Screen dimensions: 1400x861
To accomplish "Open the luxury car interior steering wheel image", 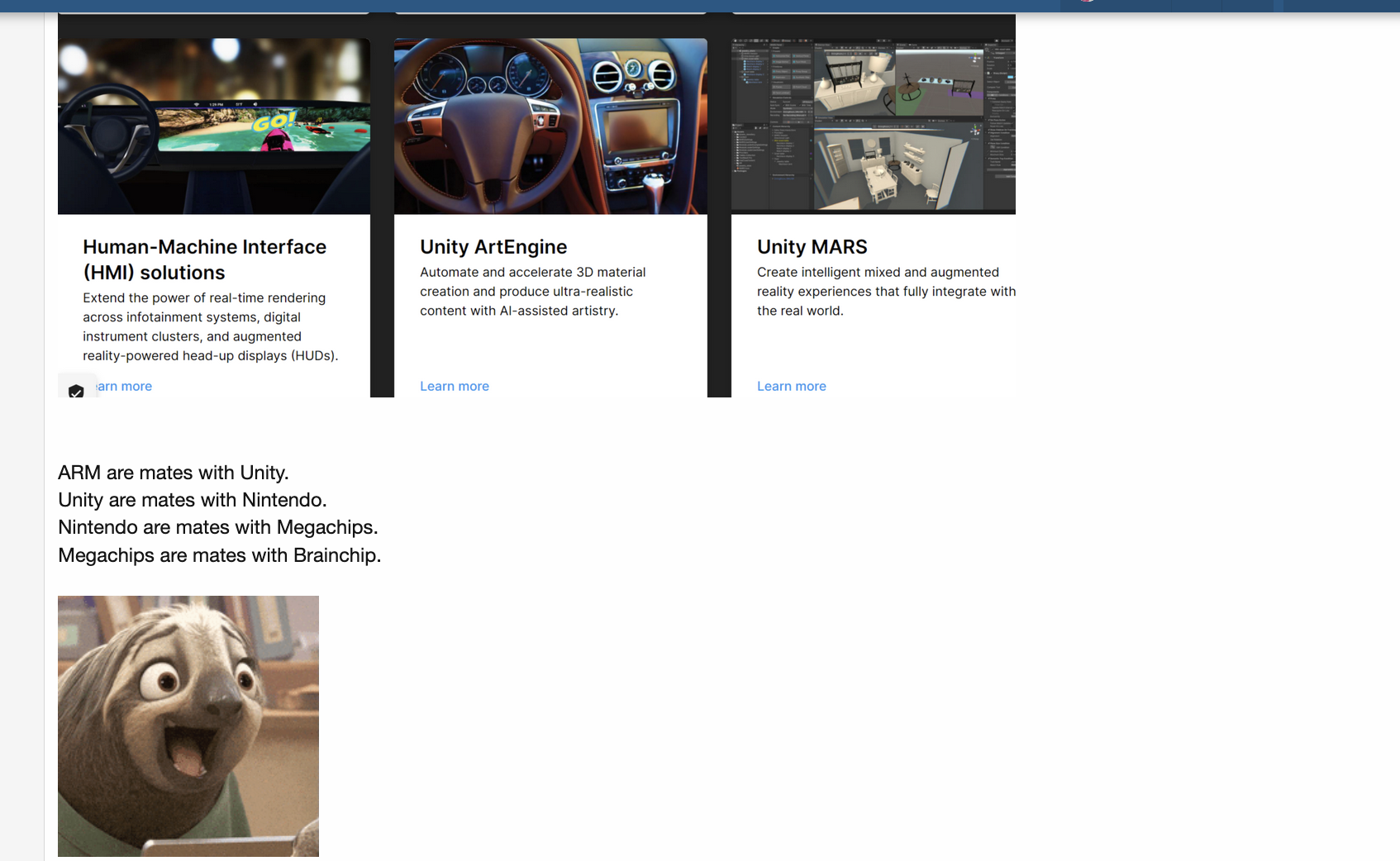I will pyautogui.click(x=550, y=126).
